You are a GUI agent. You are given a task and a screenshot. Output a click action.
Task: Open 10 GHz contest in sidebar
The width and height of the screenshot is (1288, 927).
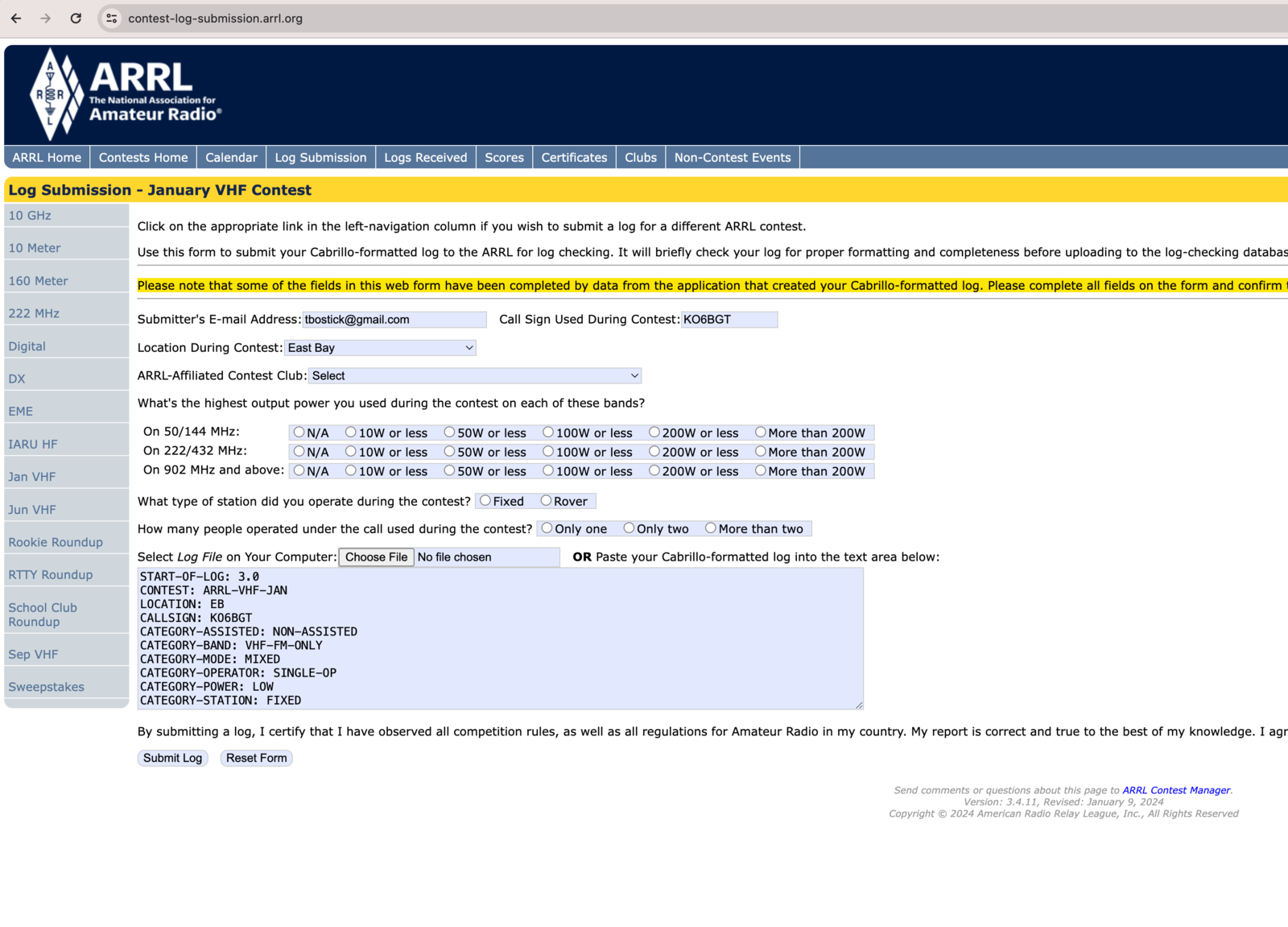coord(30,216)
